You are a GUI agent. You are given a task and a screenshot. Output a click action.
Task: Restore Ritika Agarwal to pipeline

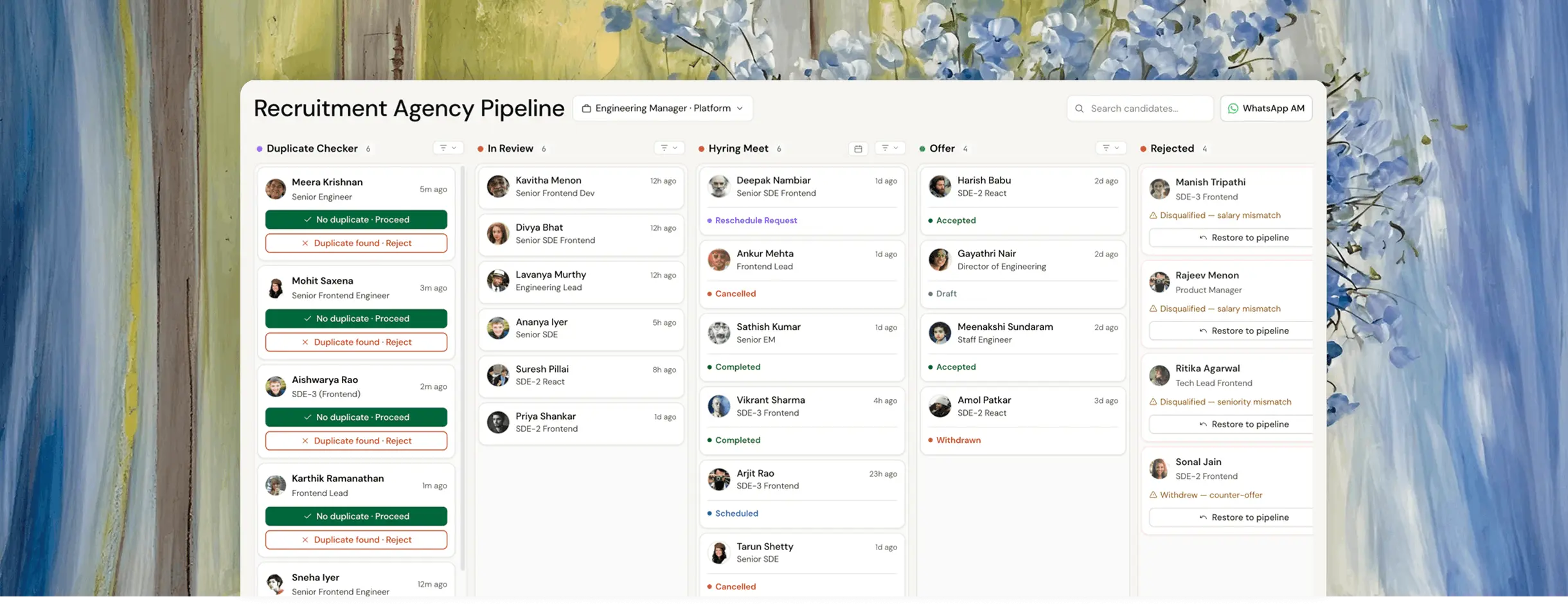1231,424
